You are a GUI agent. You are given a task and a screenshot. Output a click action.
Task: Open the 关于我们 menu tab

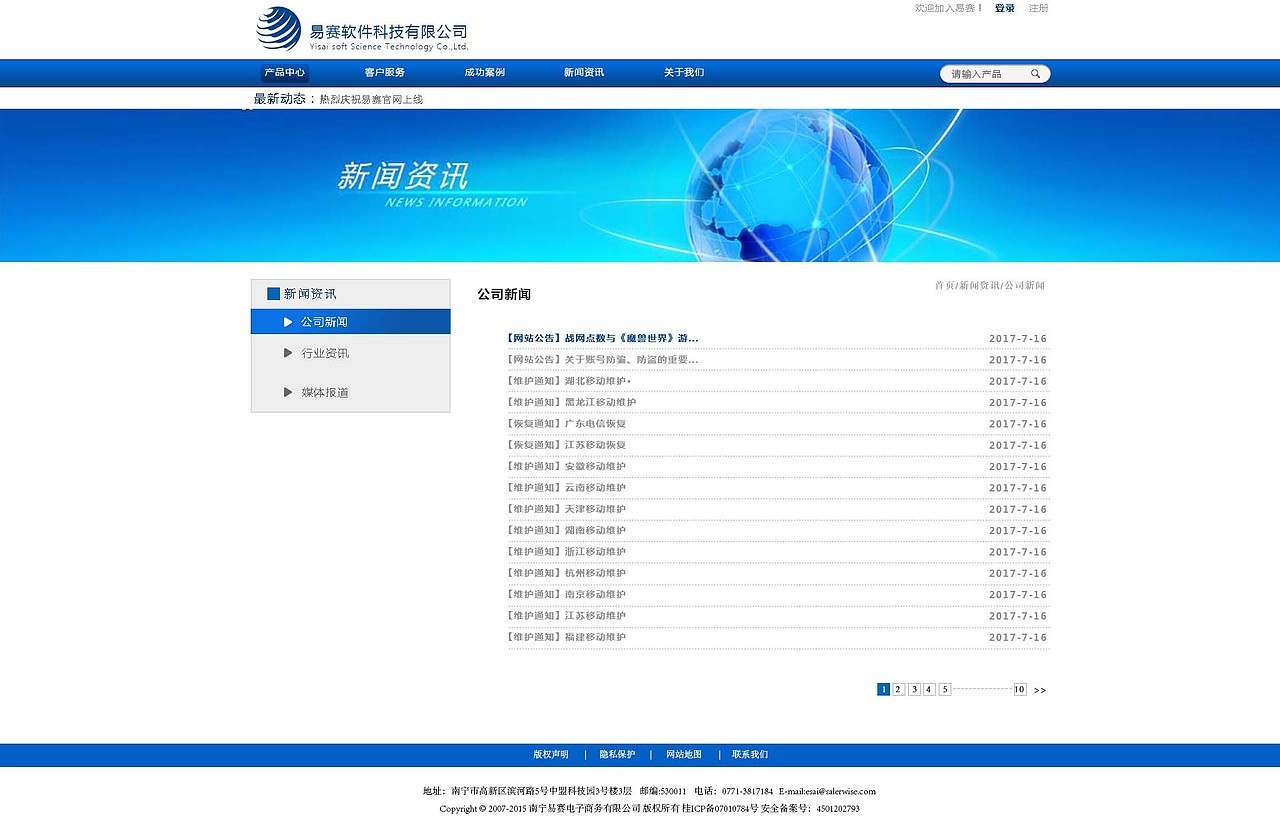point(684,72)
